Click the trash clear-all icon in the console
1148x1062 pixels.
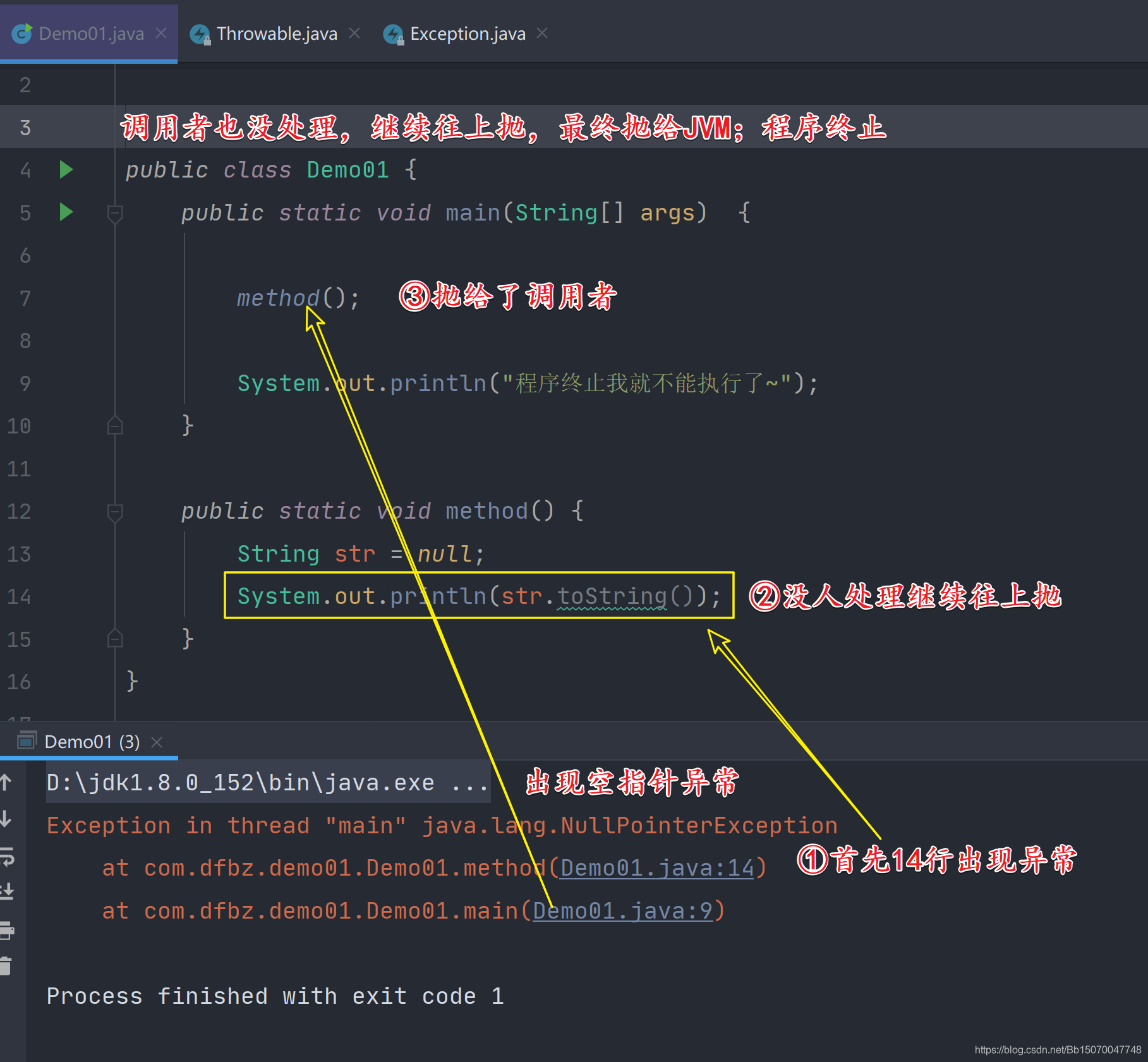click(x=6, y=966)
